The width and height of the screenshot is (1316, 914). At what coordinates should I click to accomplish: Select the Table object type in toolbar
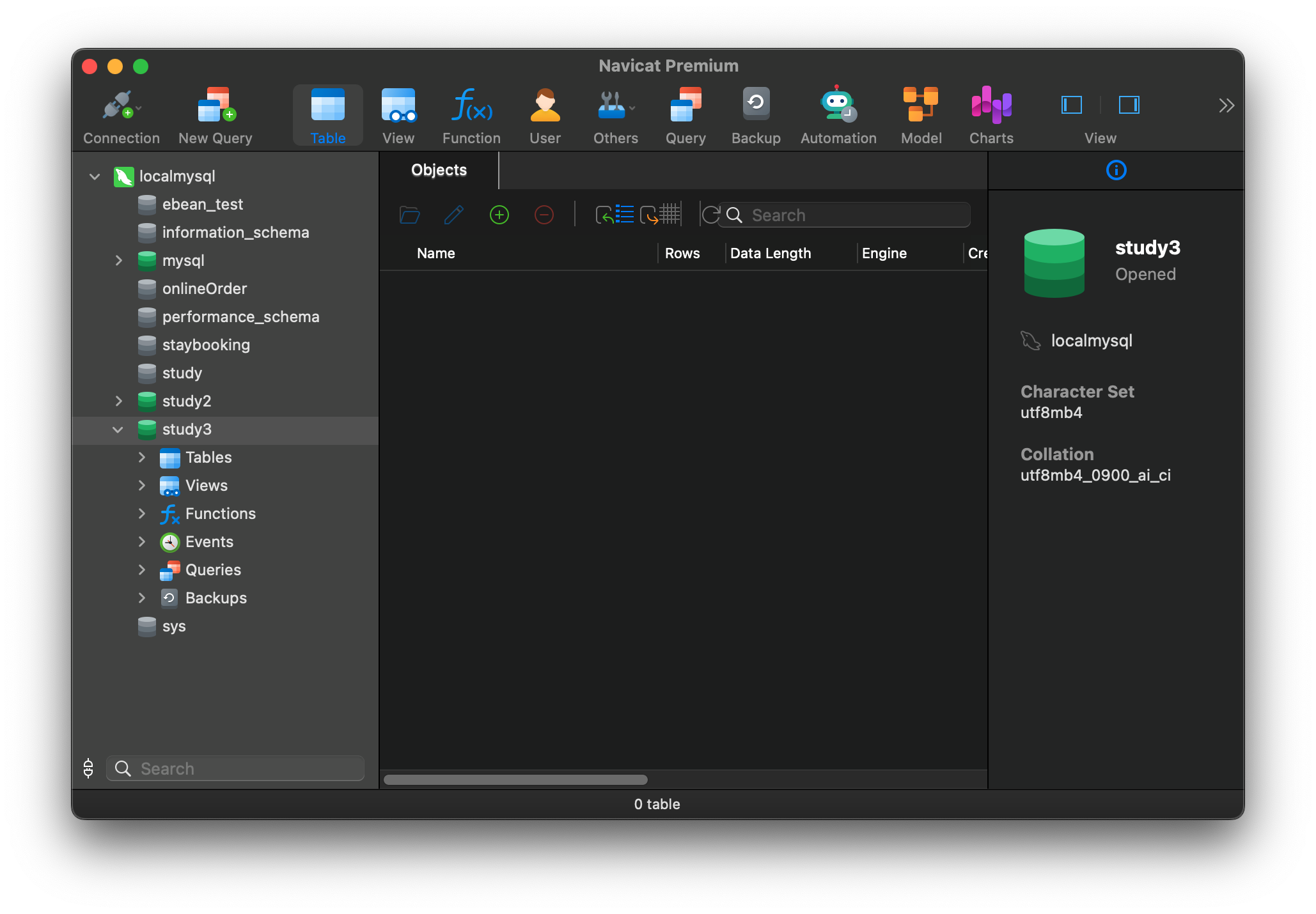(327, 115)
